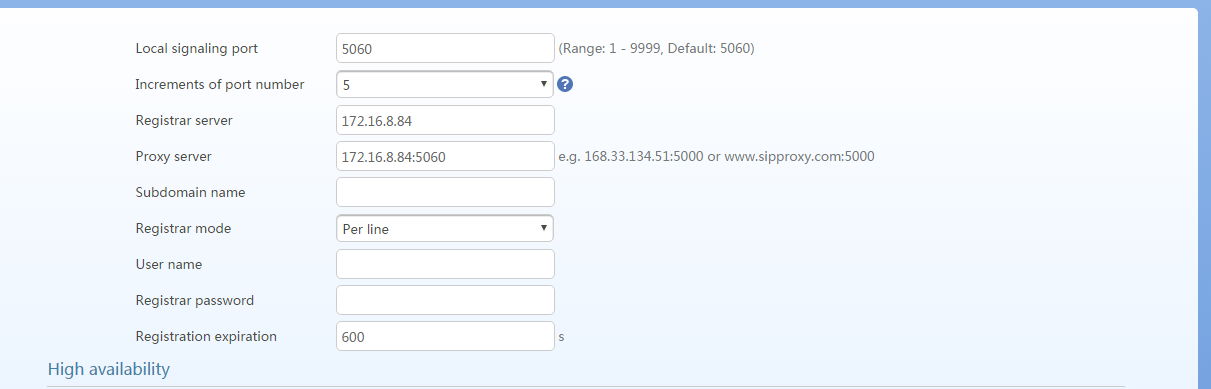Image resolution: width=1211 pixels, height=389 pixels.
Task: Click into the Subdomain name field
Action: coord(445,192)
